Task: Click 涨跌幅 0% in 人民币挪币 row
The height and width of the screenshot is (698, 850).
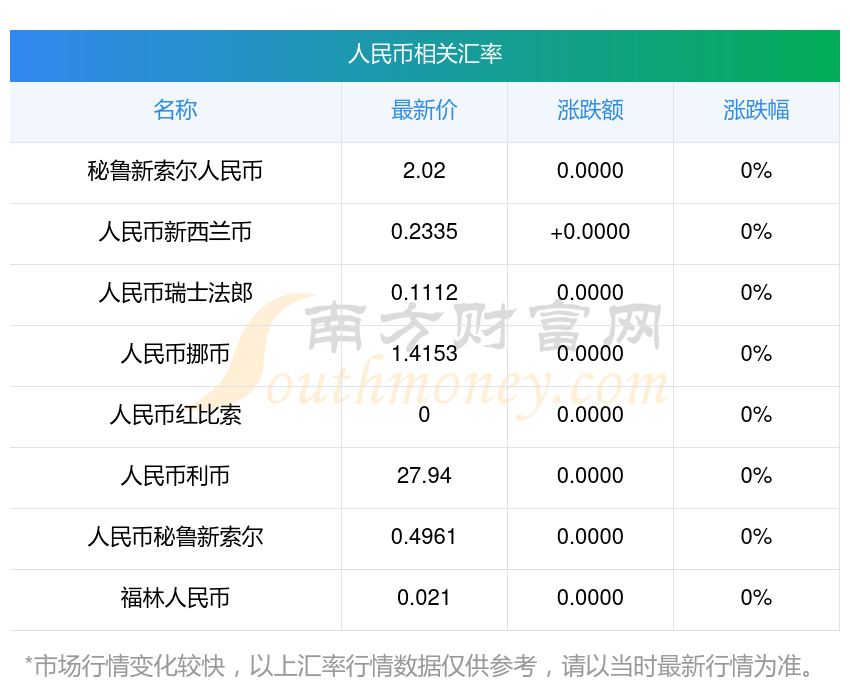Action: (756, 354)
